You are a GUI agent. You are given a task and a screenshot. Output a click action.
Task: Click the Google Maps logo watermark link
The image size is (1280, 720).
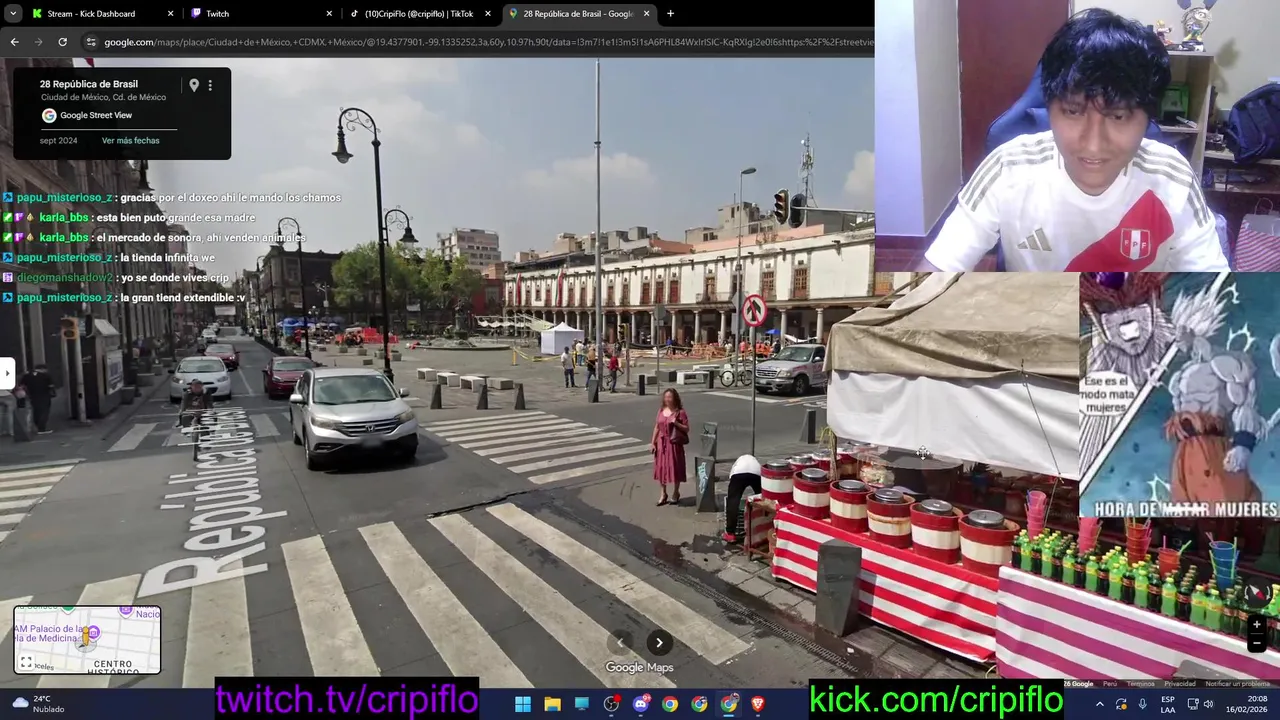(639, 667)
